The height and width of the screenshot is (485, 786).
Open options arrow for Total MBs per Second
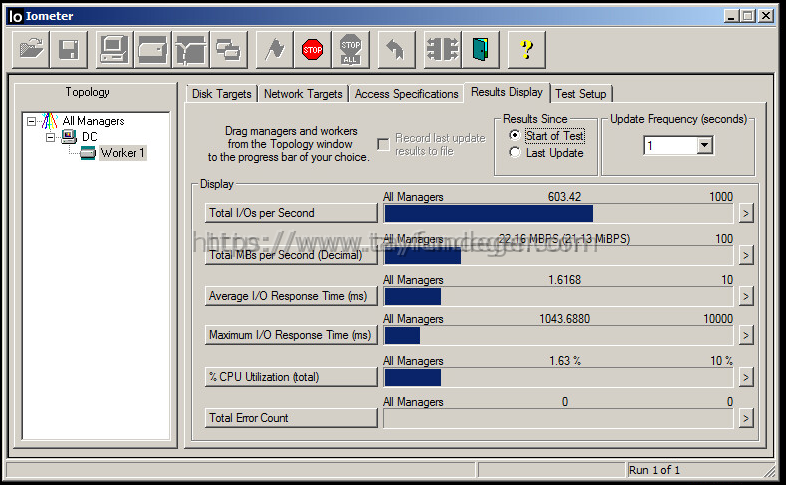point(746,256)
